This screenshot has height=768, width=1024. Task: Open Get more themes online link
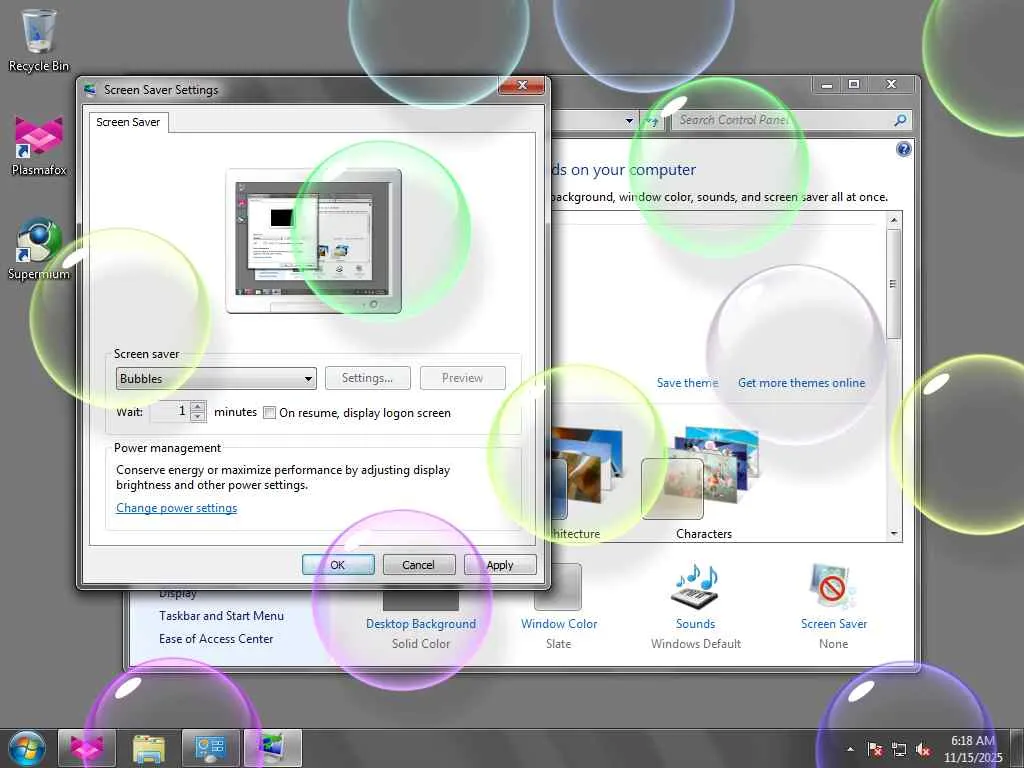tap(801, 383)
